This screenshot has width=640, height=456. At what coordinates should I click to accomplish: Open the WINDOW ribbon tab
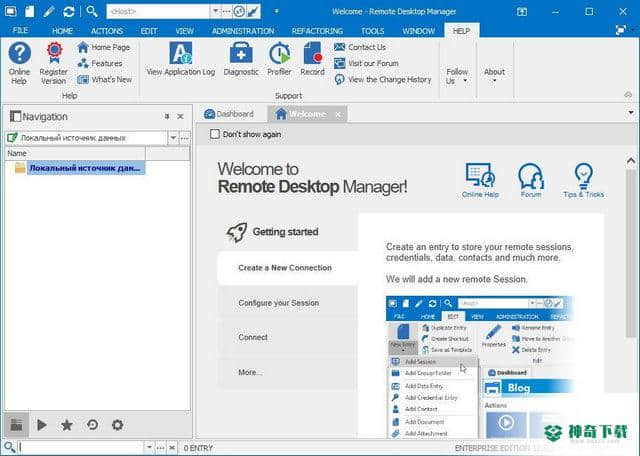click(418, 31)
